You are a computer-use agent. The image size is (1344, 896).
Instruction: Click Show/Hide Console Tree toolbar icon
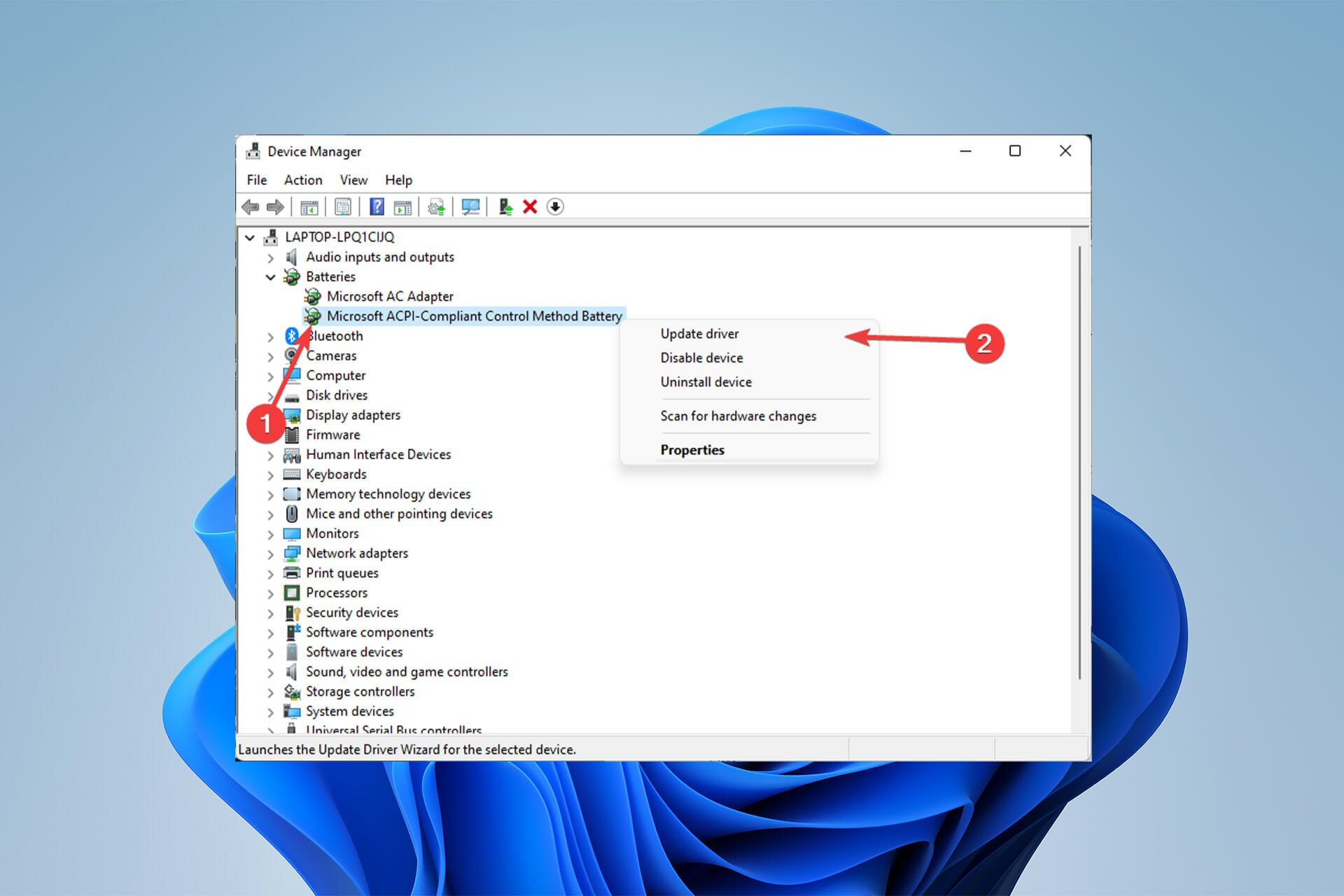pos(309,207)
